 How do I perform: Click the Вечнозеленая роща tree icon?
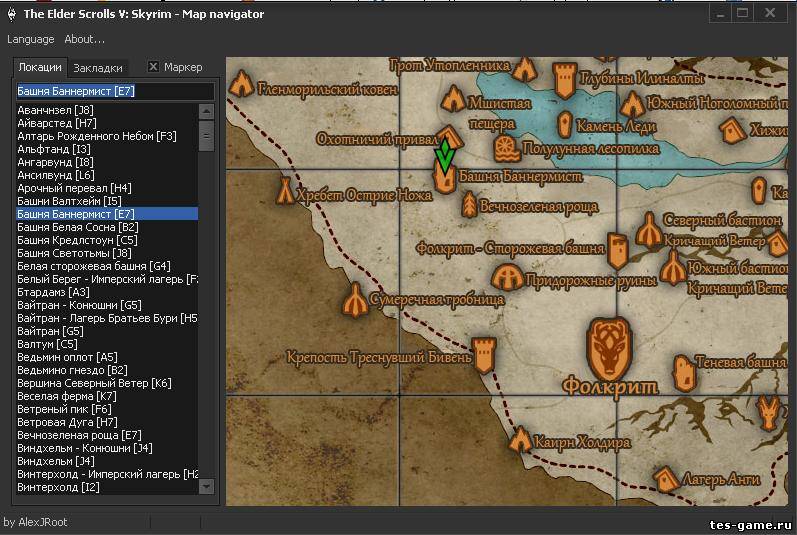click(x=469, y=205)
